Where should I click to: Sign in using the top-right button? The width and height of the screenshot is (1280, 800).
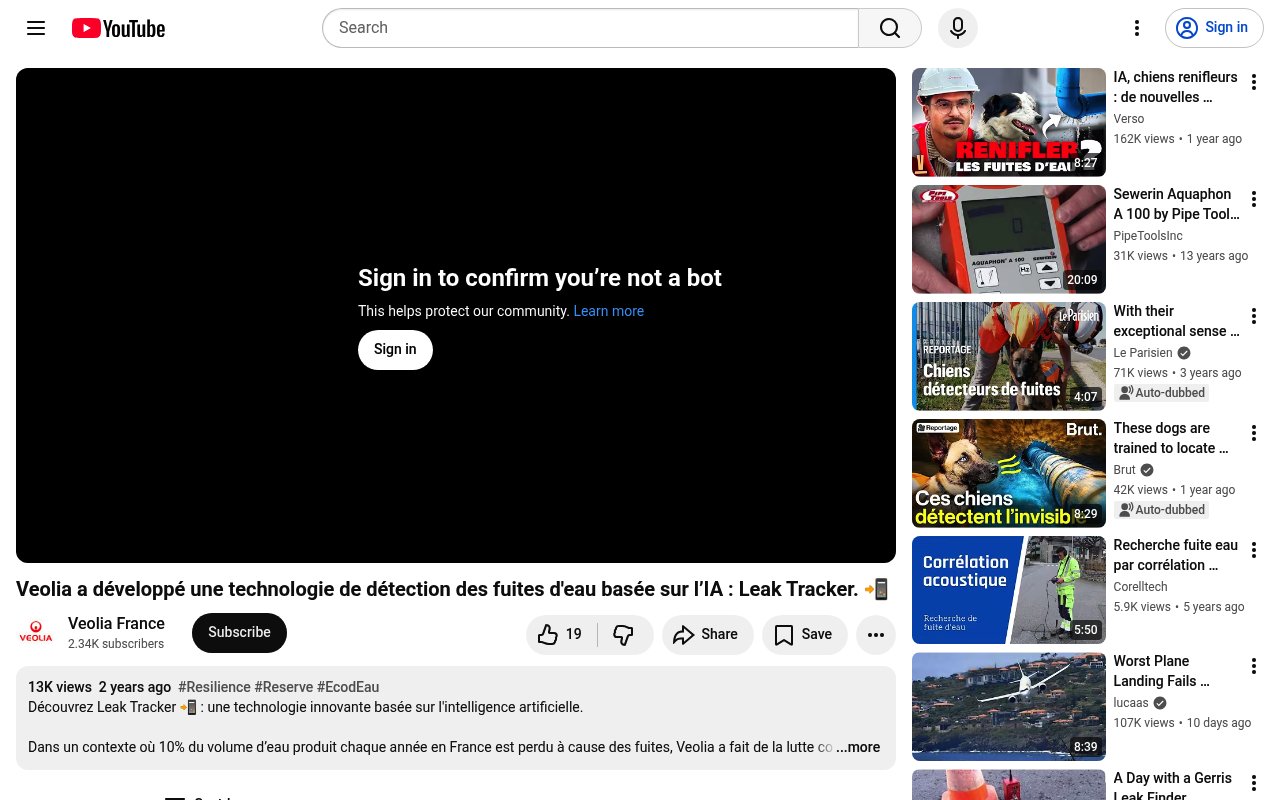1214,28
